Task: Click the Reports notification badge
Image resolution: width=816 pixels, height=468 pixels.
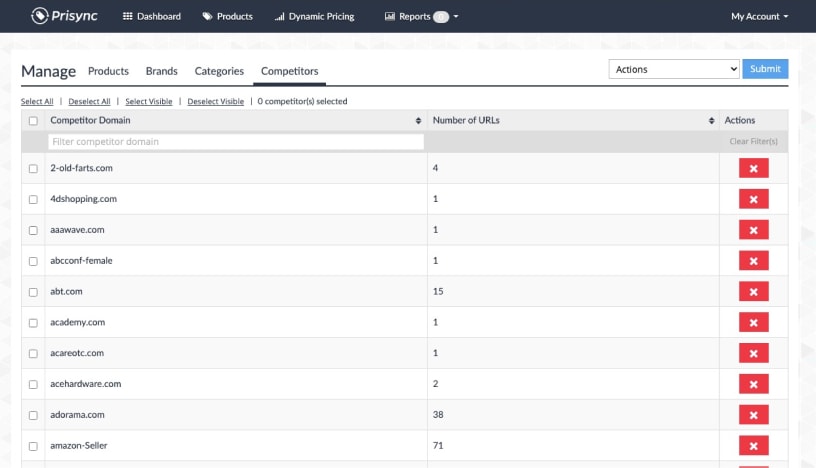Action: click(441, 17)
